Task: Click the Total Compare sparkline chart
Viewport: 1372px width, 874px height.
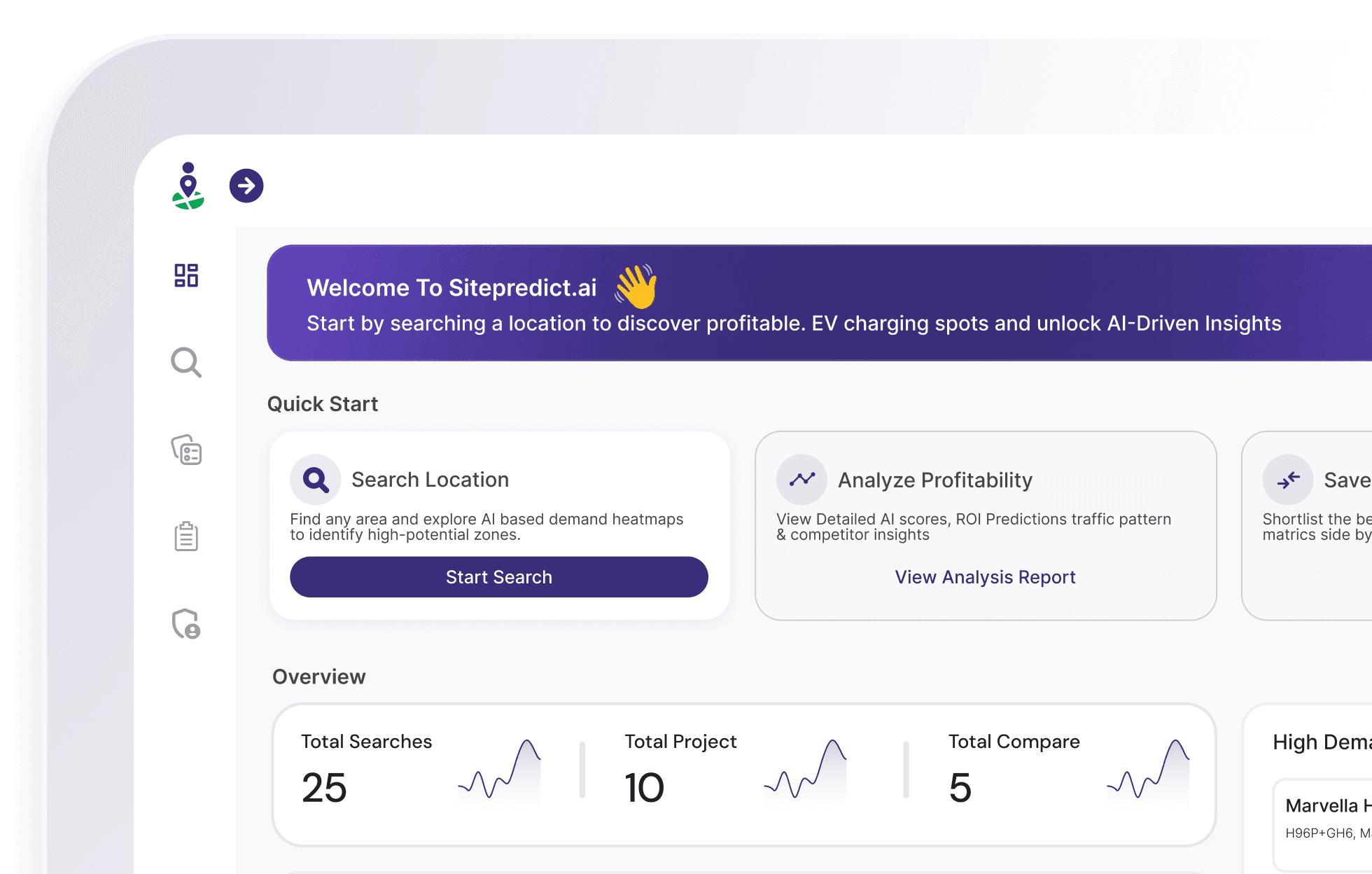Action: click(1148, 770)
